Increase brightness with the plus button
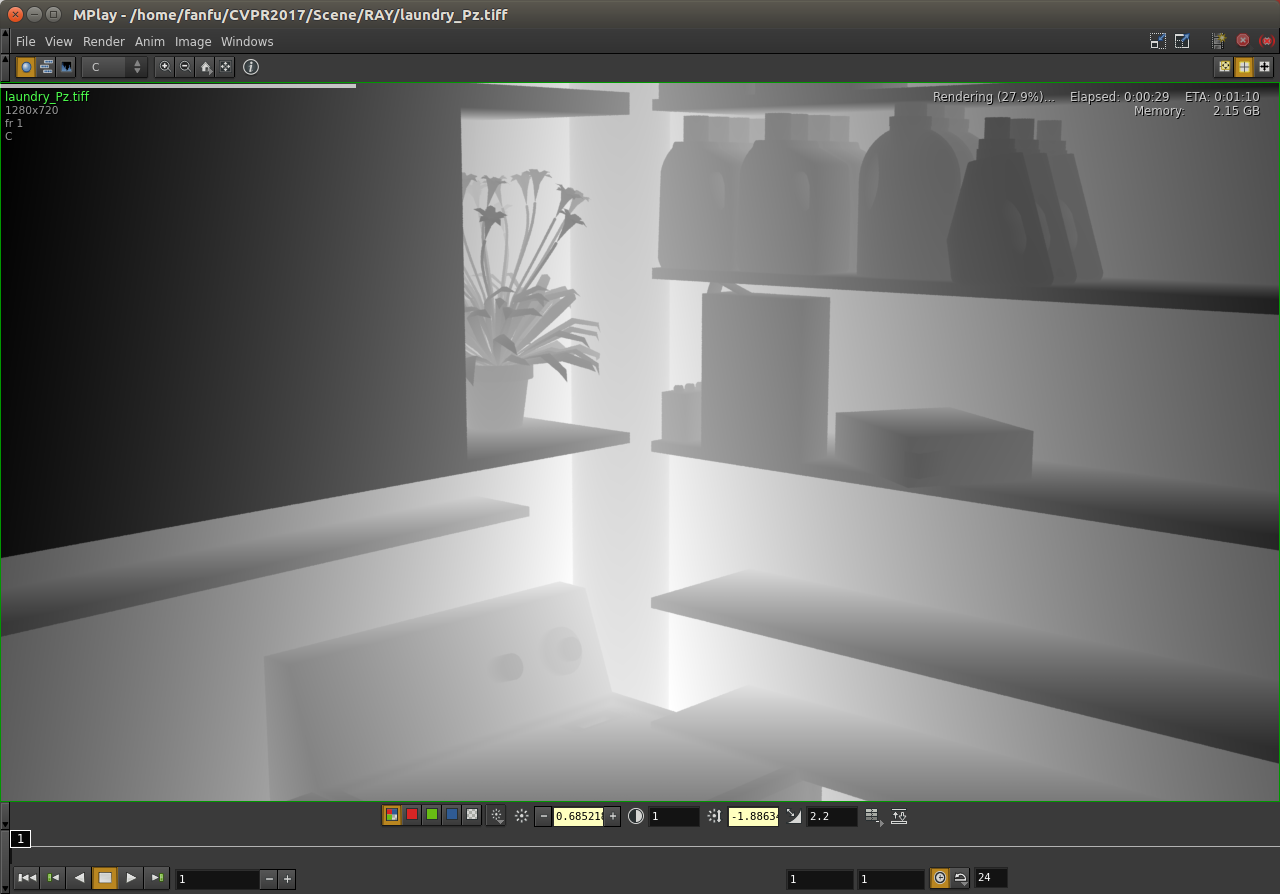The image size is (1280, 894). click(x=613, y=816)
